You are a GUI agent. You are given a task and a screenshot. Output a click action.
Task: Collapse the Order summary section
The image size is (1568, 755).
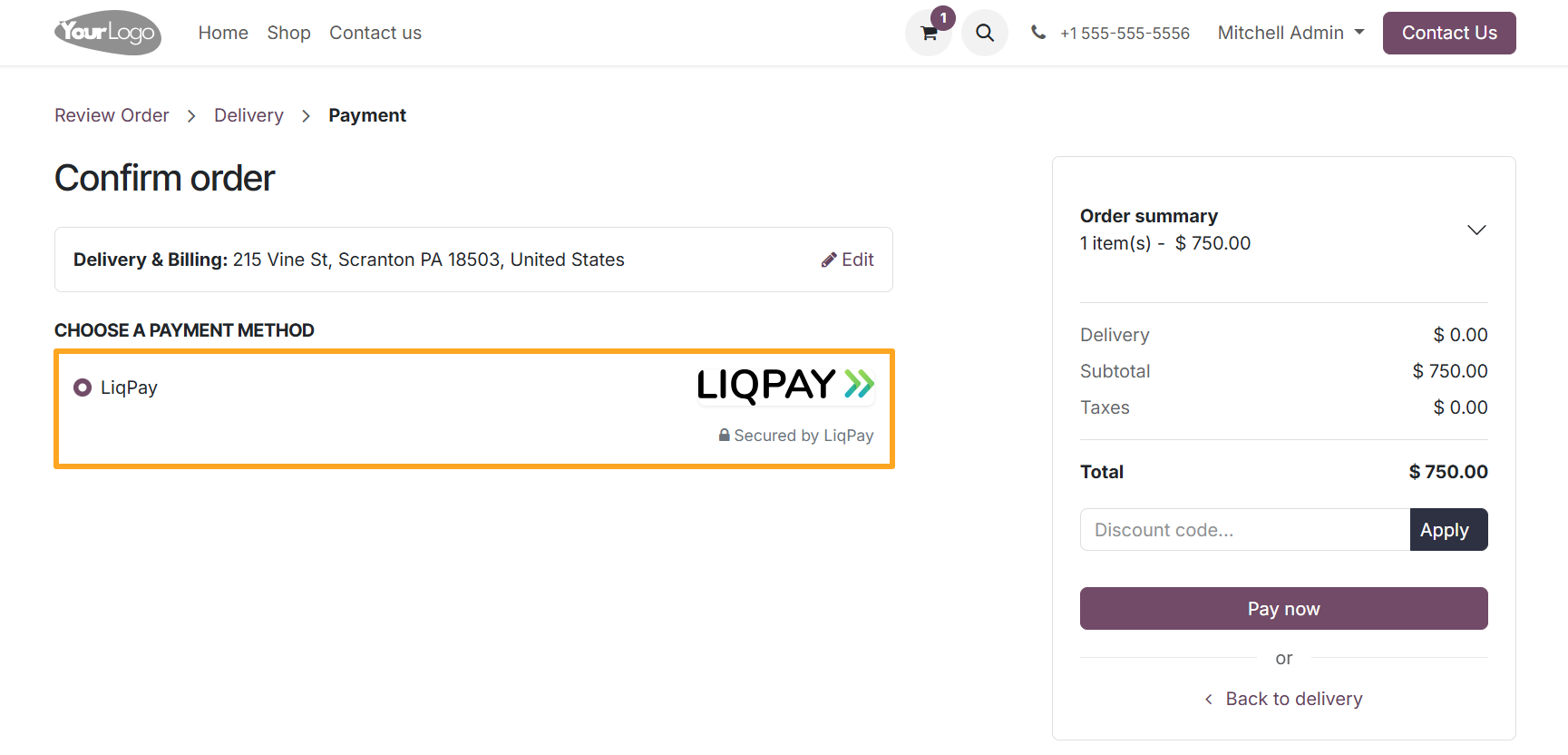tap(1475, 230)
